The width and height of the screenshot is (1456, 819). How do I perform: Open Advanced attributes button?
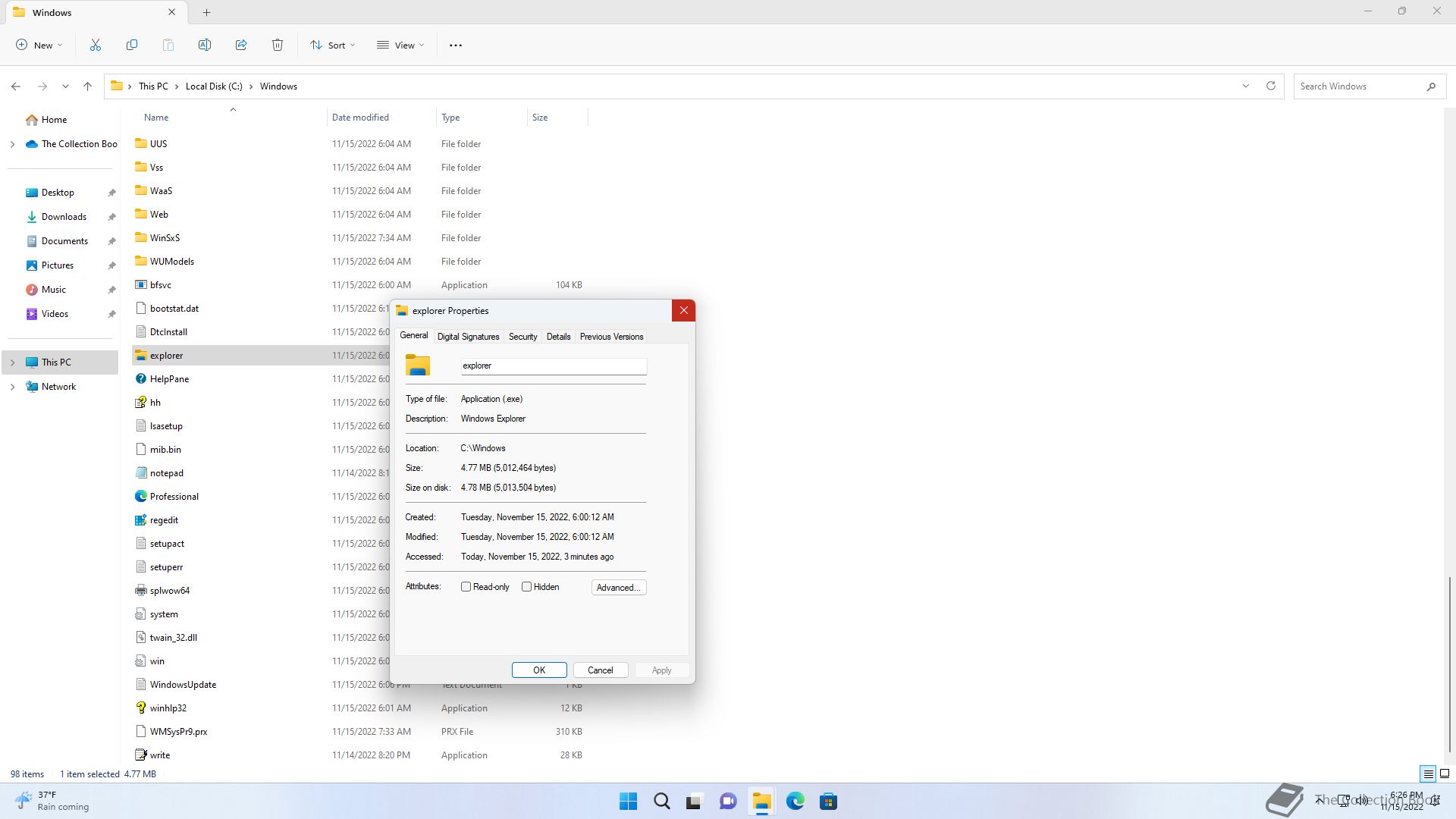point(619,588)
